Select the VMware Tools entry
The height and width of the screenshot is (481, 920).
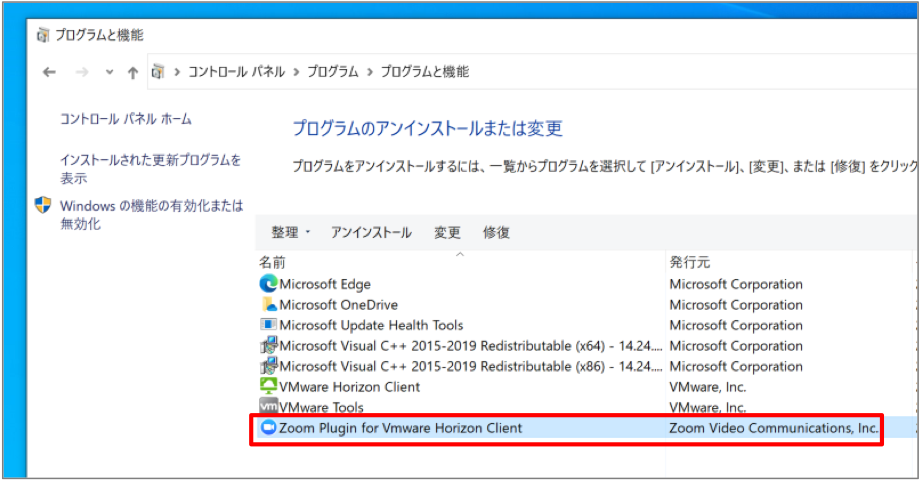coord(322,407)
